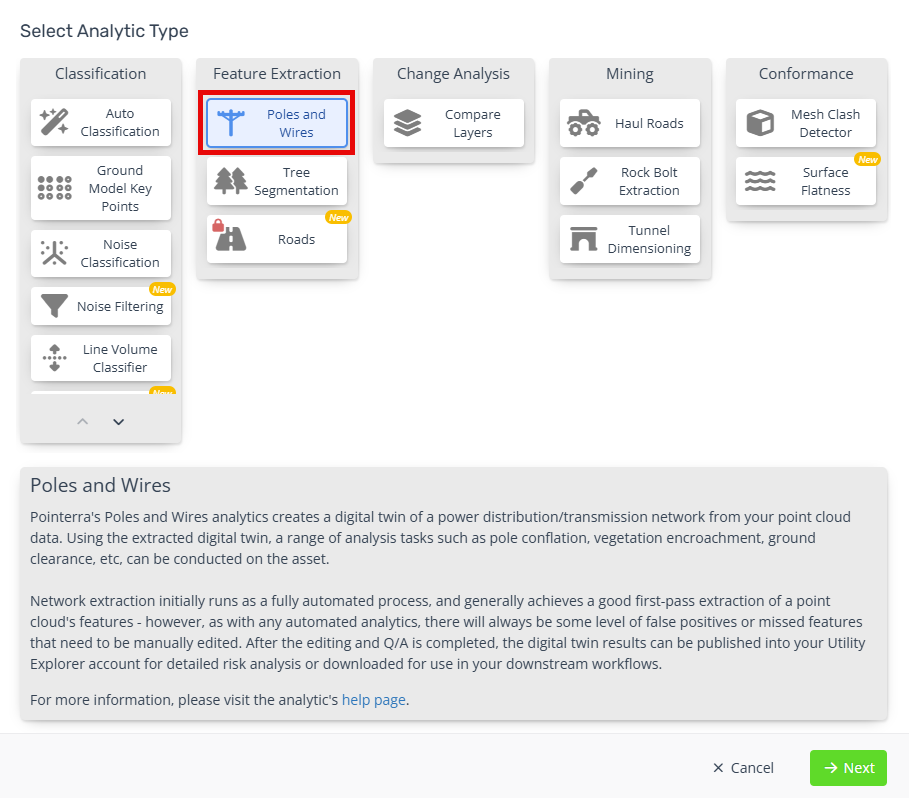Proceed with the green Next button
Image resolution: width=909 pixels, height=798 pixels.
coord(848,768)
